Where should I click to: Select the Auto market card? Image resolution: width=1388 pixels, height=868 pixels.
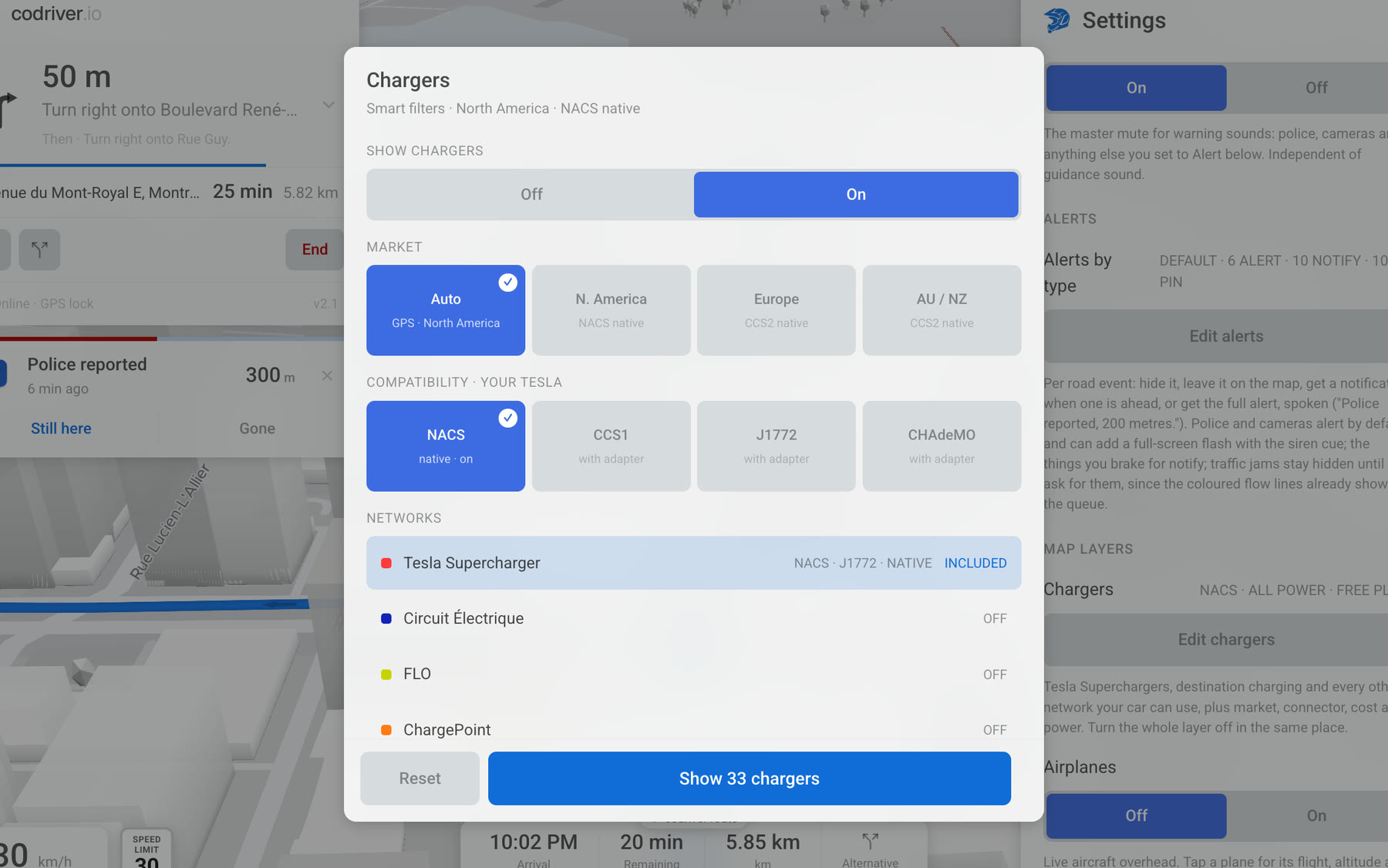click(x=446, y=310)
